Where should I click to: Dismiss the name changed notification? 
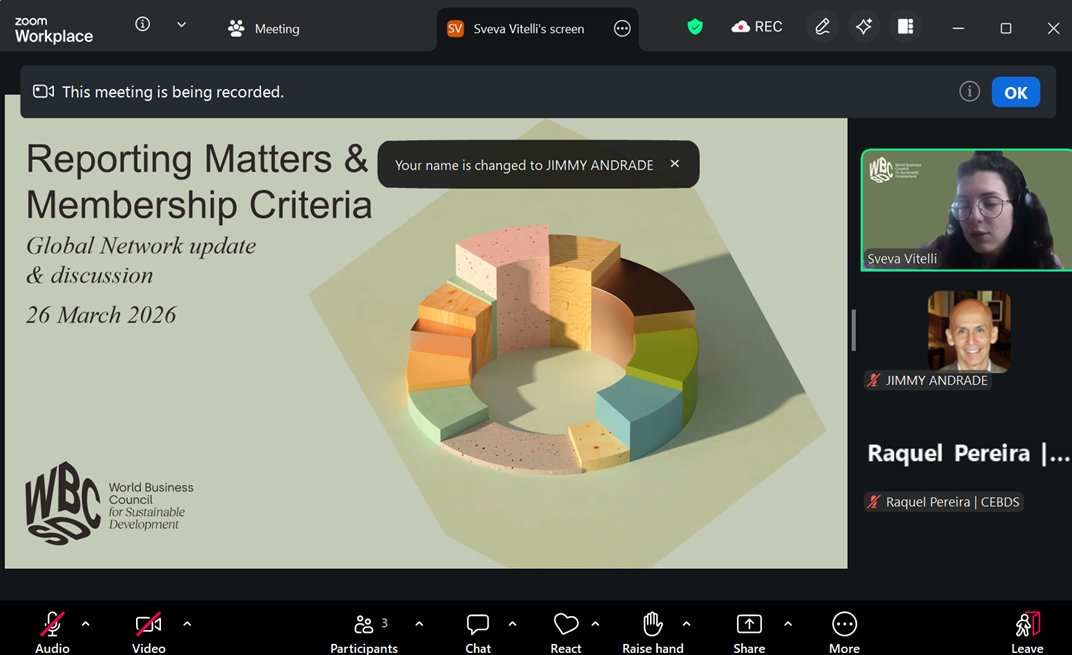675,163
